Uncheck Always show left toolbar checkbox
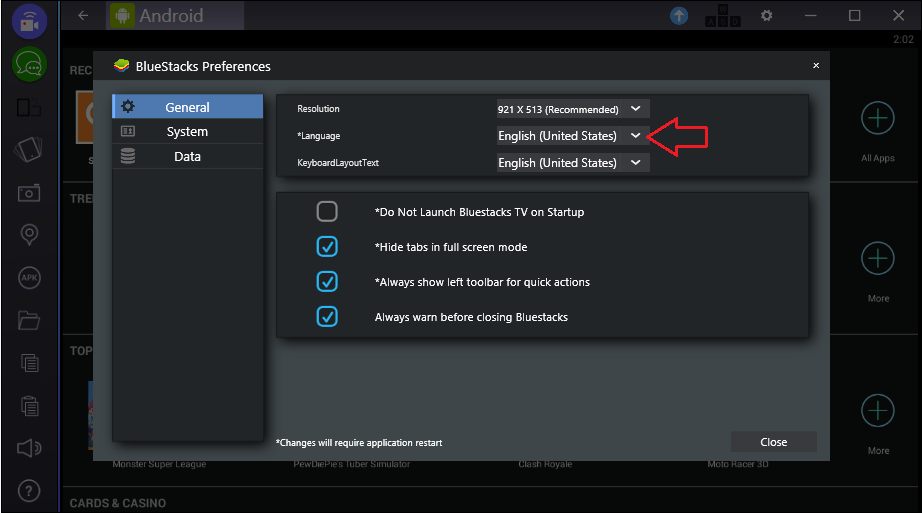This screenshot has width=922, height=513. 327,282
